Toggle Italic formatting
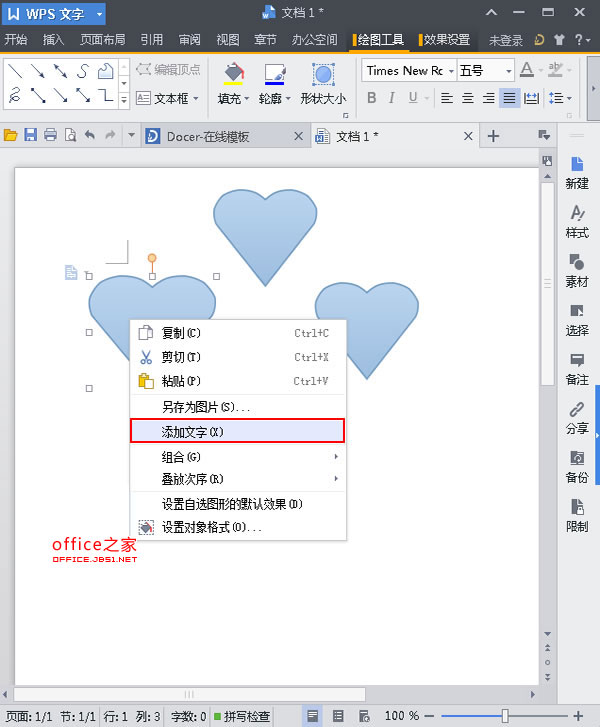Image resolution: width=600 pixels, height=727 pixels. click(x=392, y=98)
